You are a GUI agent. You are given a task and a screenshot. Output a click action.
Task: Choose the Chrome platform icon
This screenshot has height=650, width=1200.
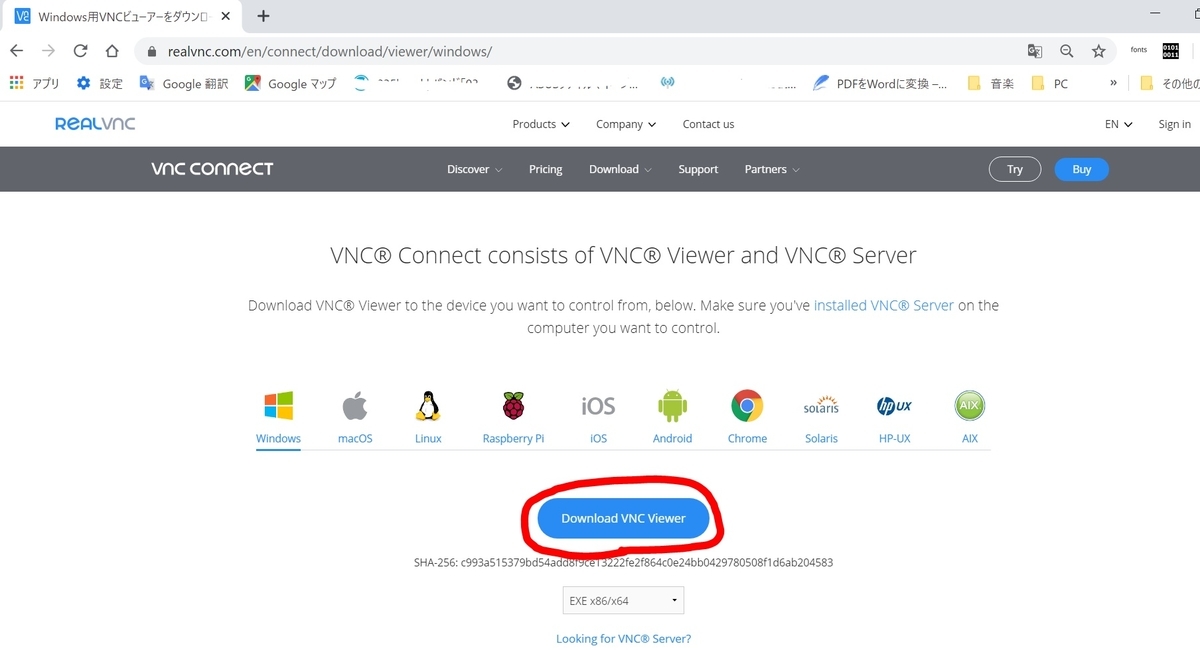click(x=747, y=405)
